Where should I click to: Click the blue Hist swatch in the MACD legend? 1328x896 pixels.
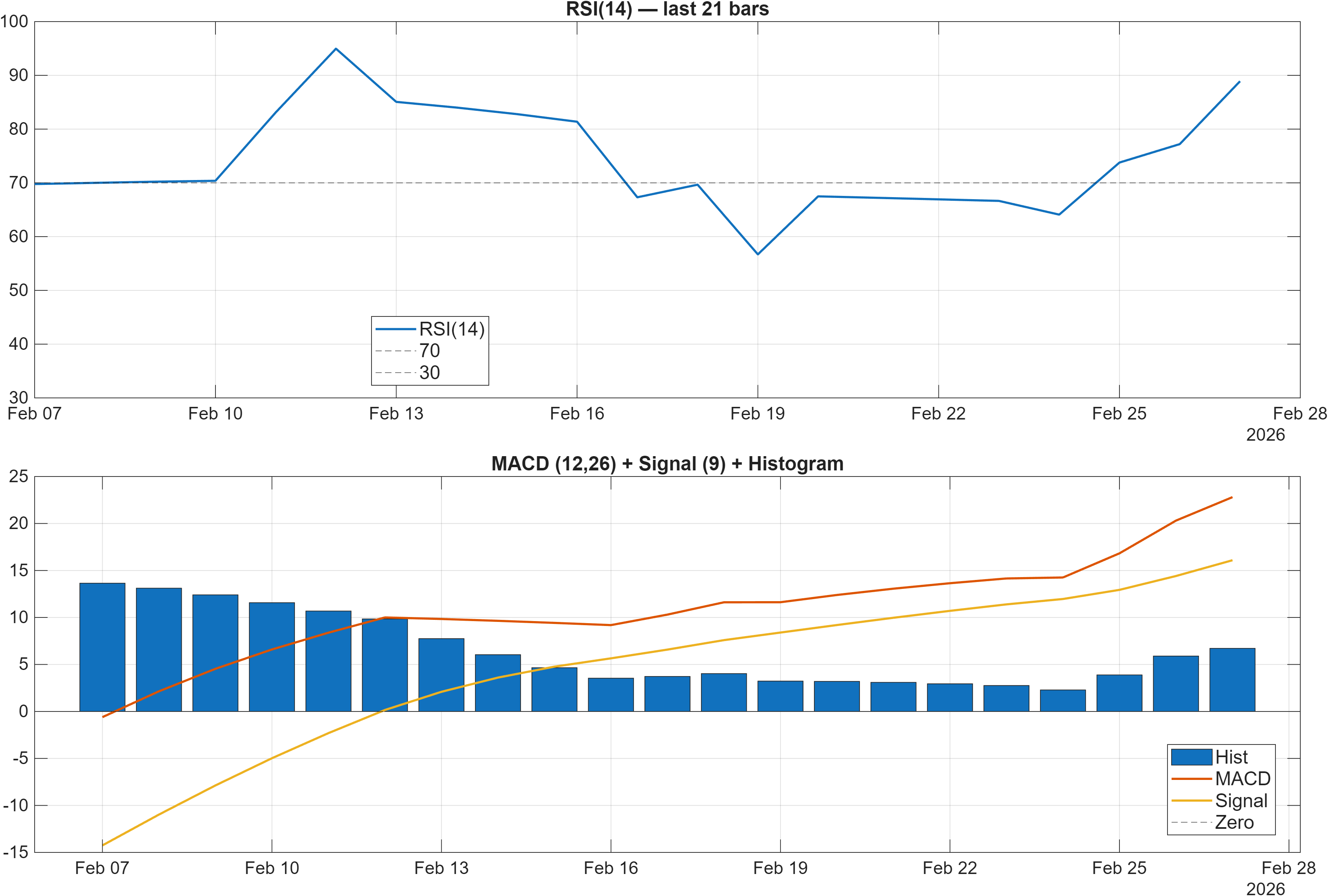tap(1192, 757)
